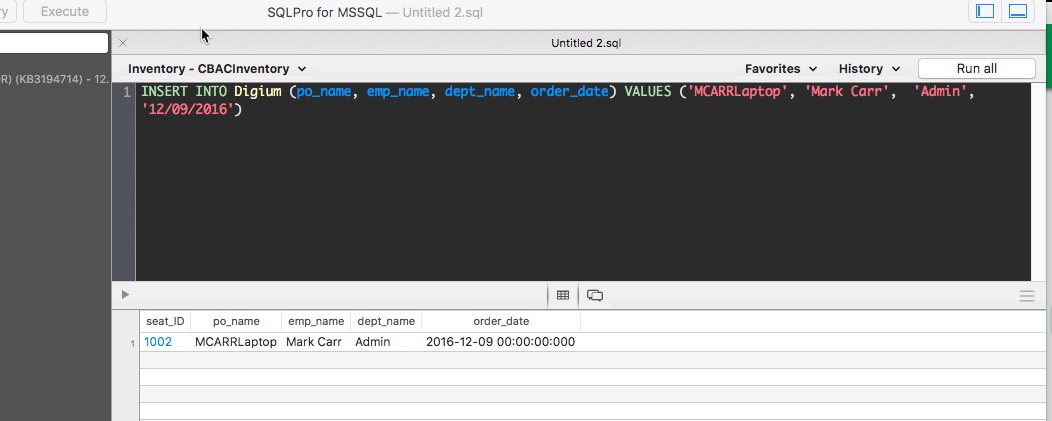Click the sidebar search field

pos(54,43)
